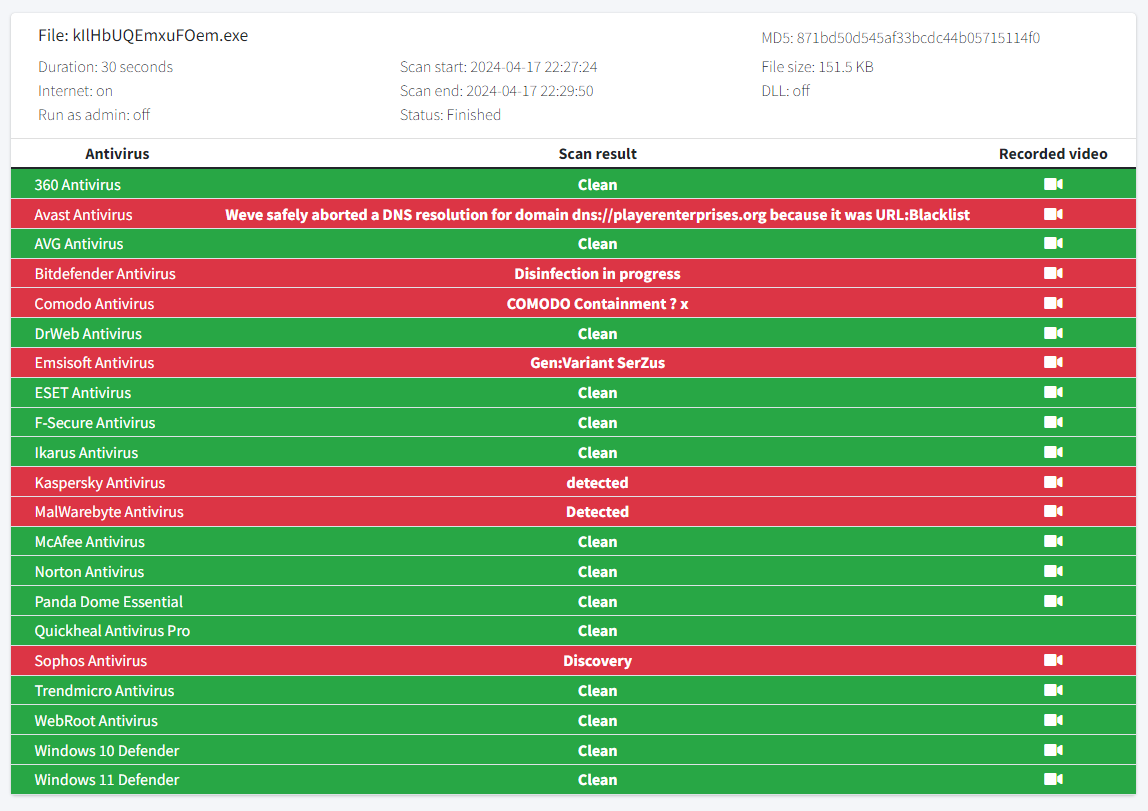Click the Antivirus column header

click(117, 154)
